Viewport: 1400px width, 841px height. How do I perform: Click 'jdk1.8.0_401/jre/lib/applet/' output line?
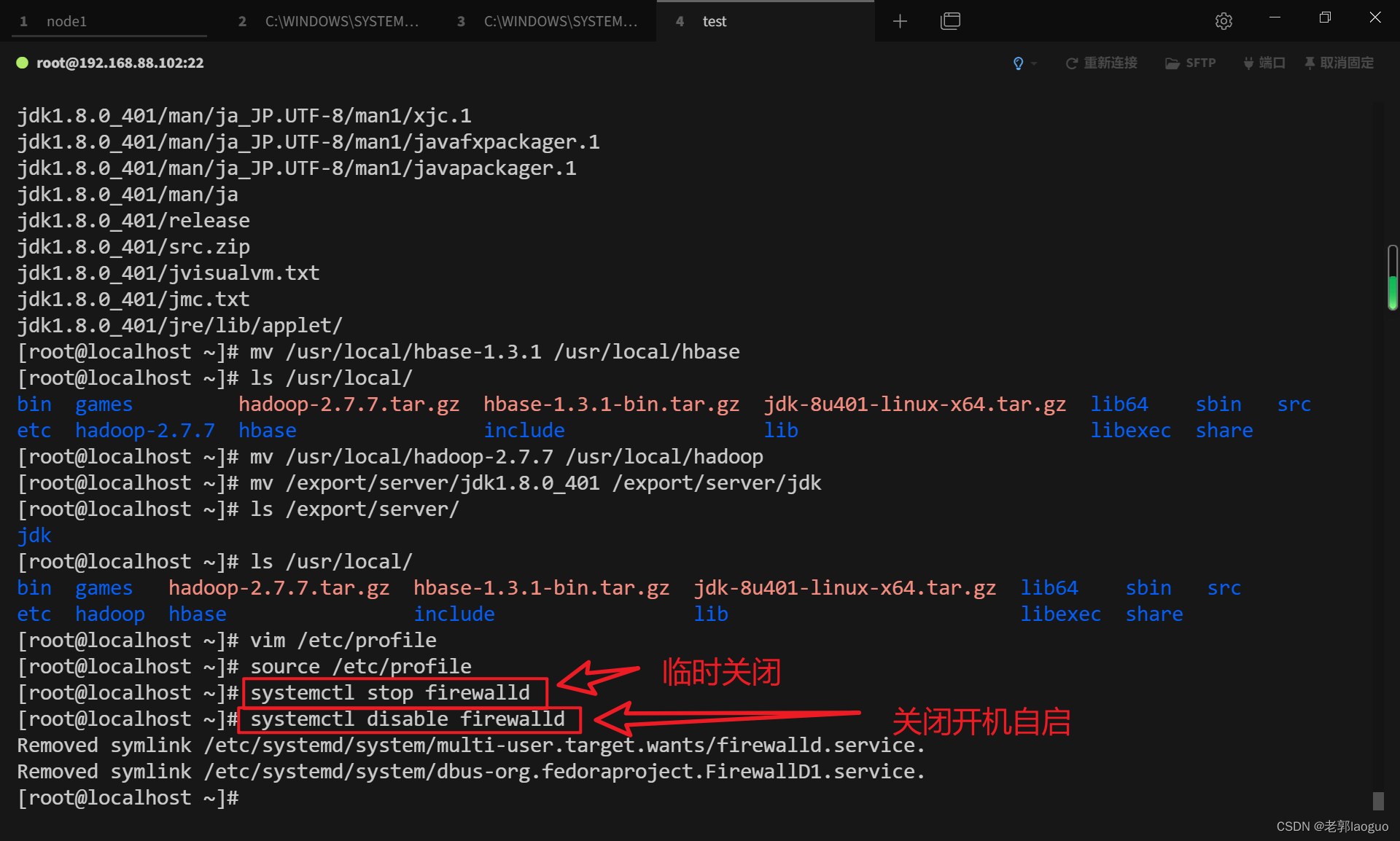click(180, 325)
